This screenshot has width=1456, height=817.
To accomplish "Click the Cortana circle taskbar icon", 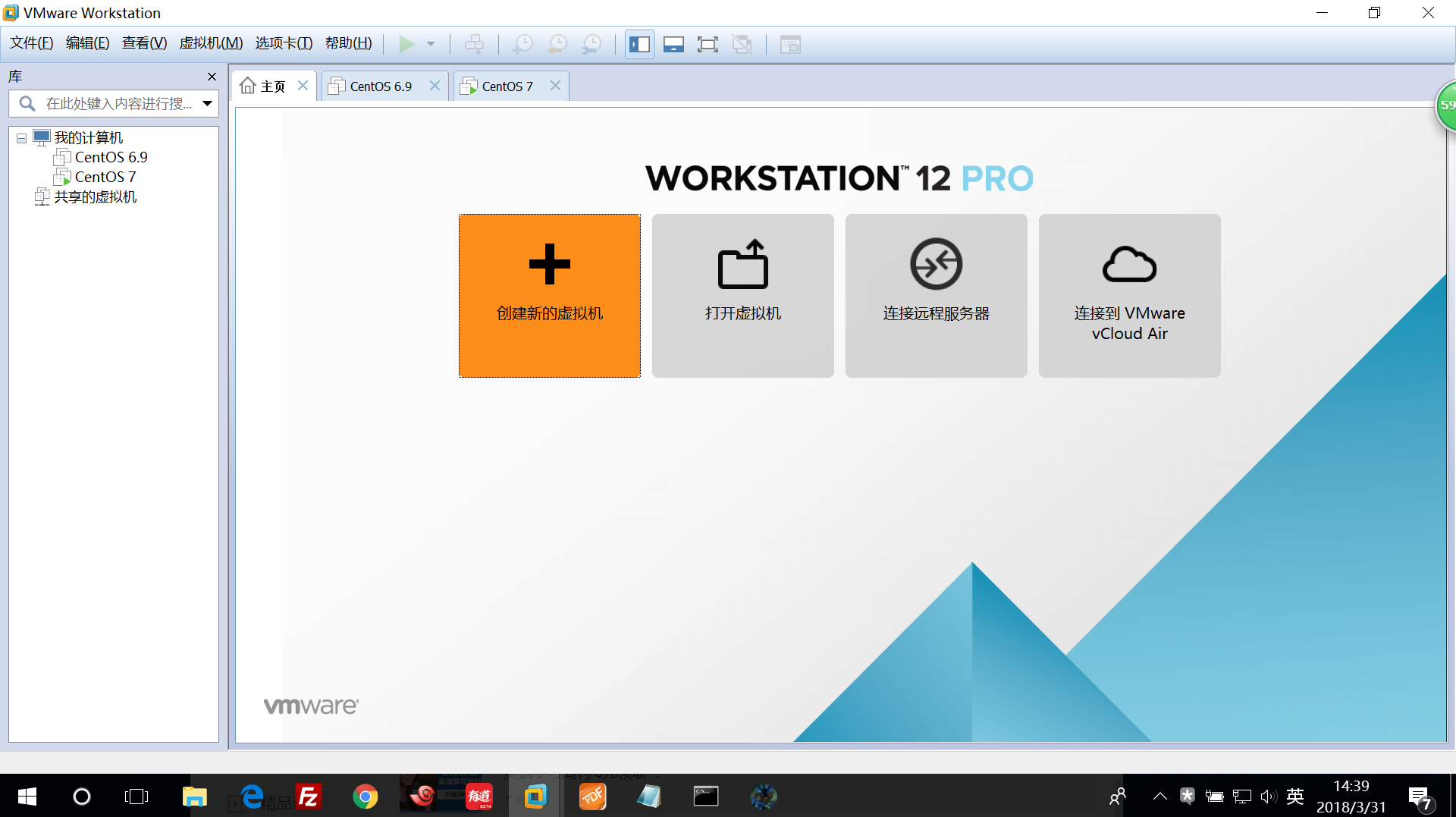I will (x=81, y=796).
